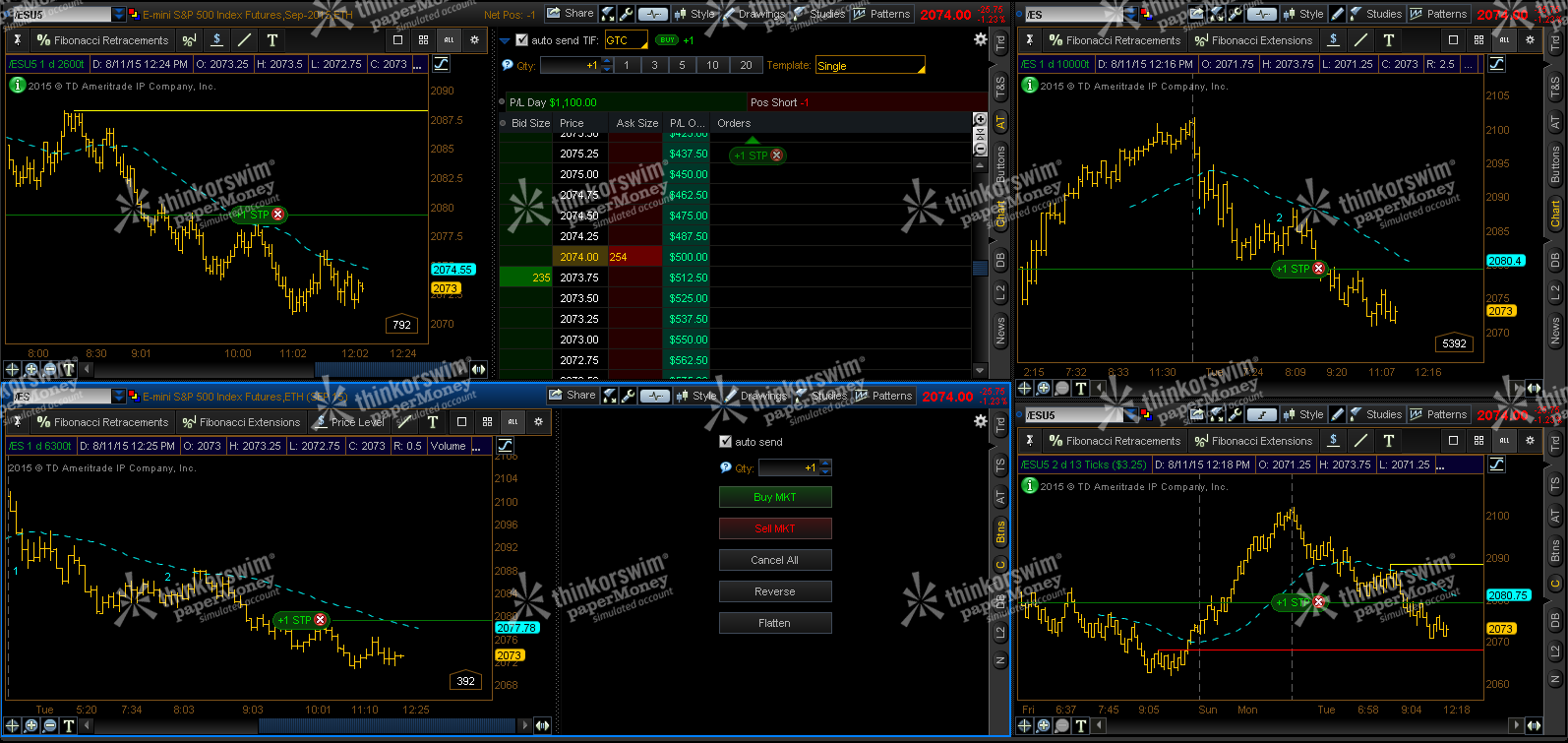
Task: Pick the dollar price level tool in 2600t chart
Action: [216, 40]
